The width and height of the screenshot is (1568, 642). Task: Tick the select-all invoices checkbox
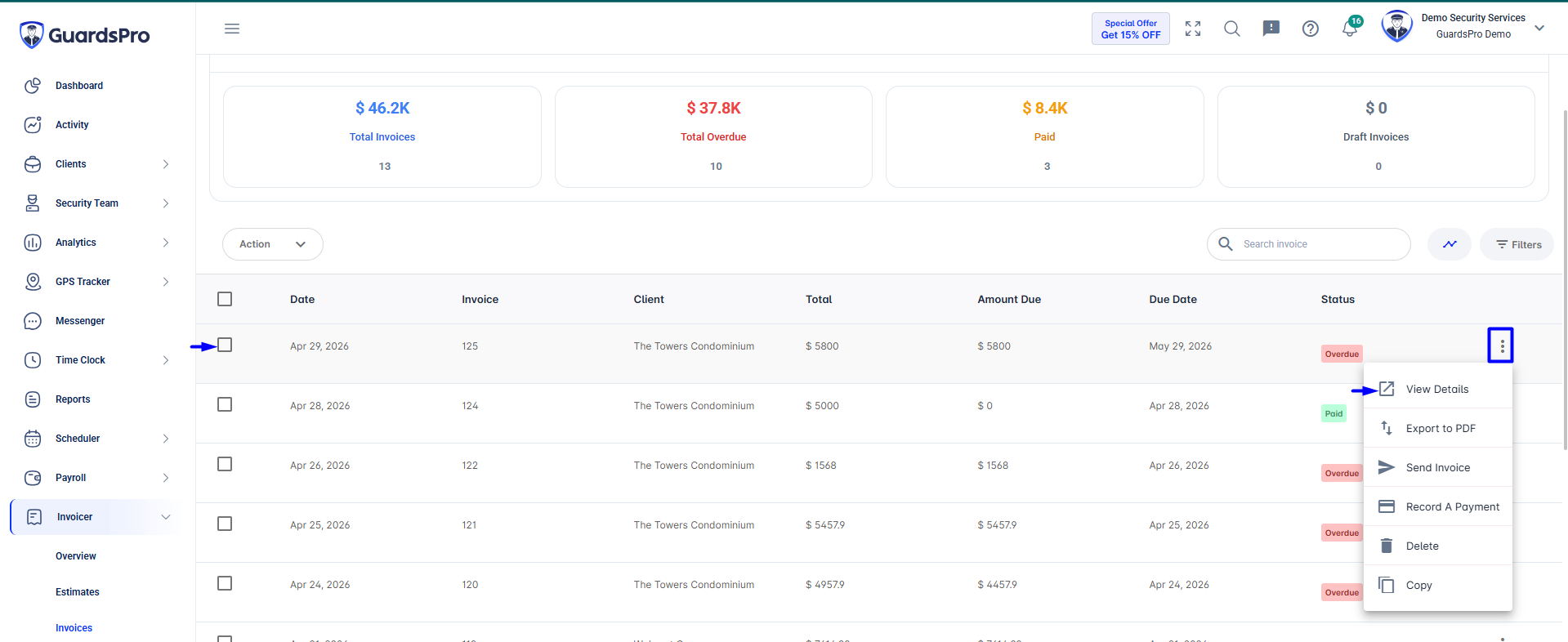coord(225,299)
